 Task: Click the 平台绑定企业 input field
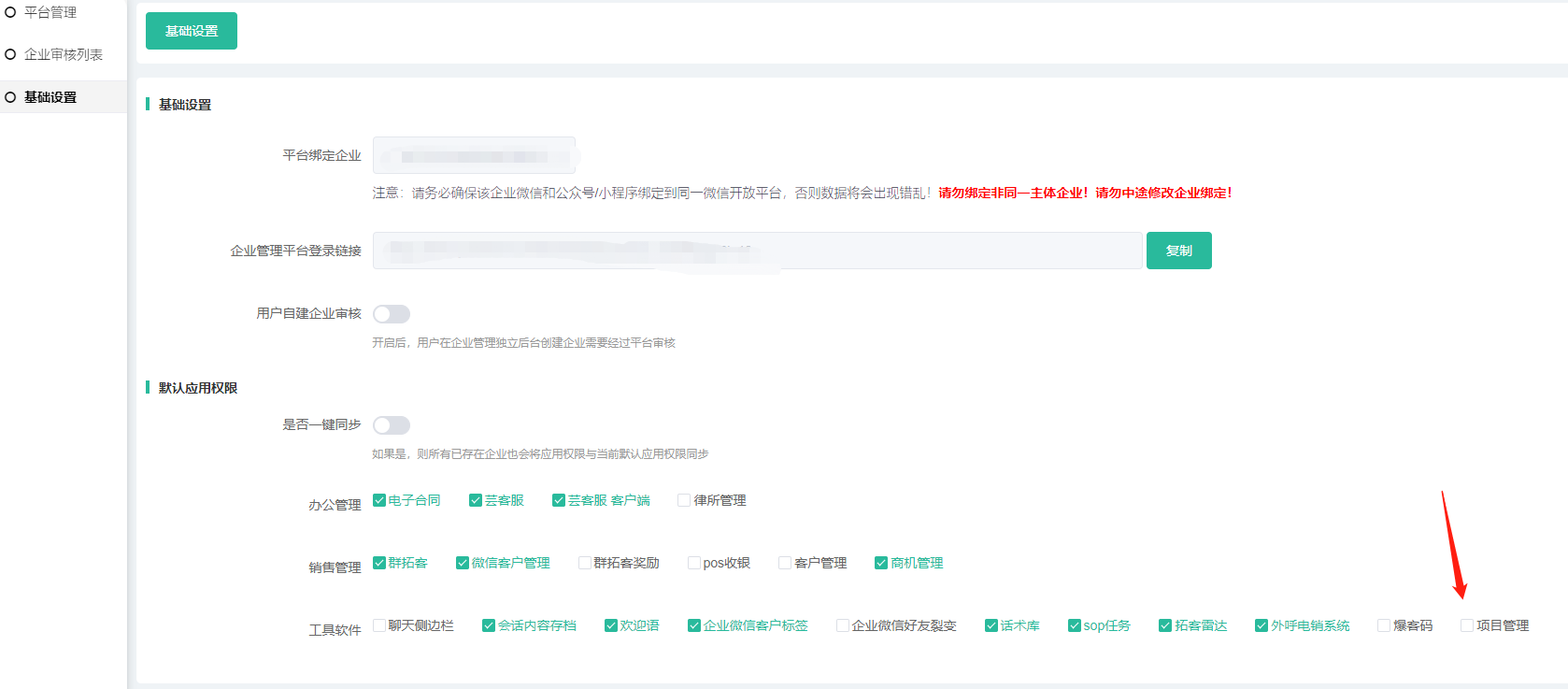point(474,155)
